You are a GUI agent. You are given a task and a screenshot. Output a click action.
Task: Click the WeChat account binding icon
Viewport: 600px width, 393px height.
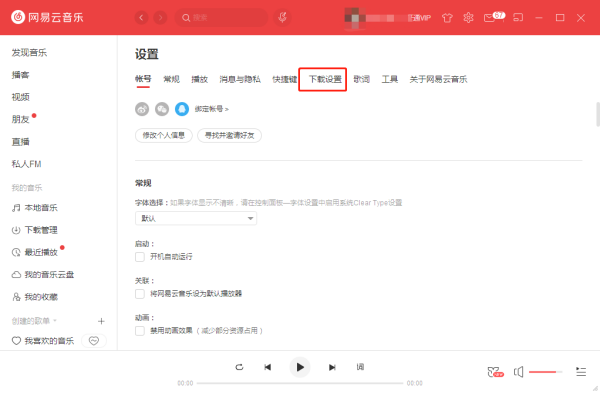(x=162, y=109)
